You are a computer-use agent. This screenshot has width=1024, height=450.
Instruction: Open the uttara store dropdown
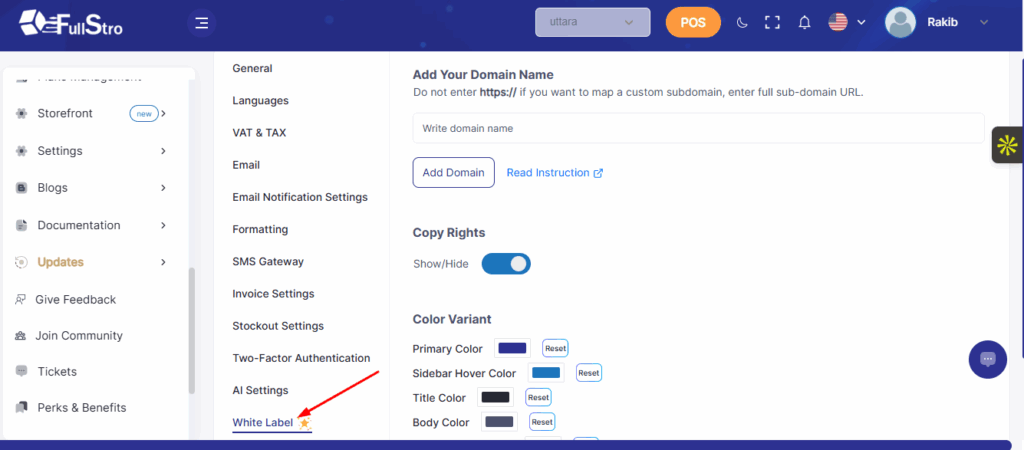pyautogui.click(x=593, y=22)
